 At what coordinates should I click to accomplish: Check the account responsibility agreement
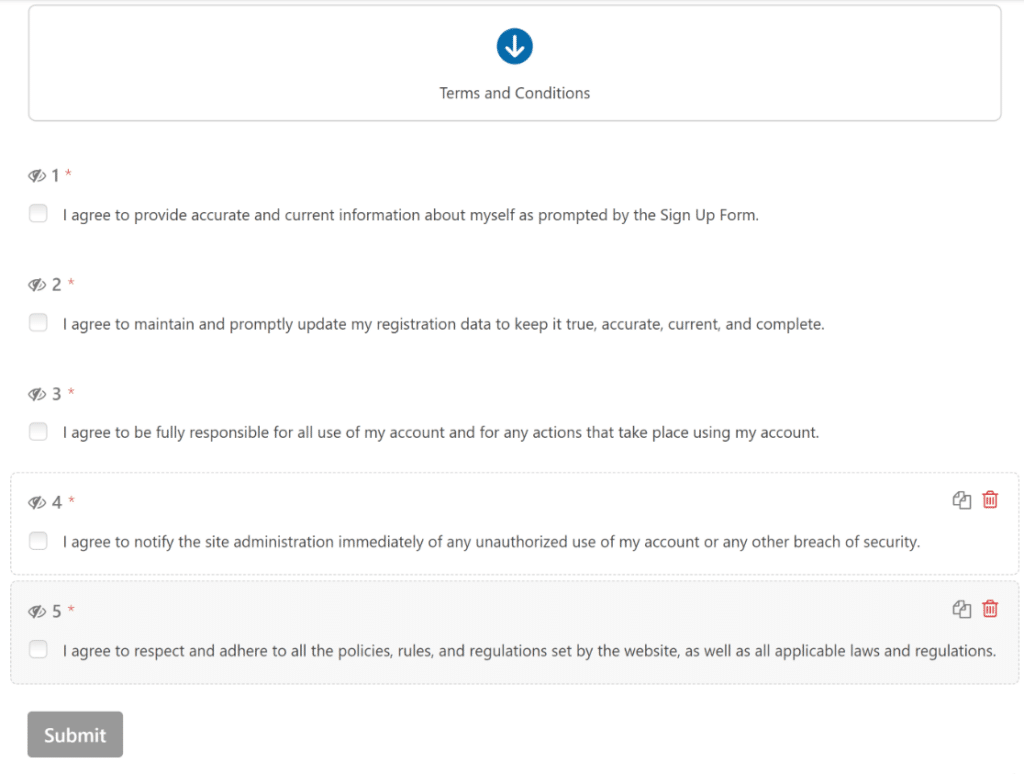point(38,431)
